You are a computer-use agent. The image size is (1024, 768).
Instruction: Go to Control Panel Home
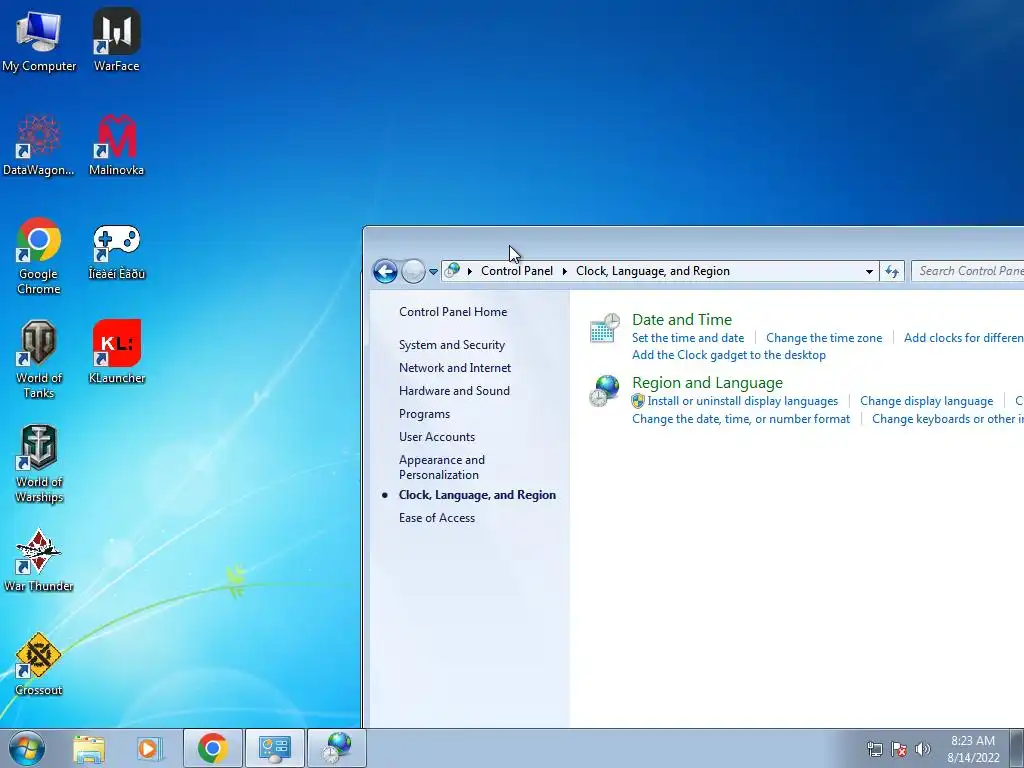(x=453, y=312)
